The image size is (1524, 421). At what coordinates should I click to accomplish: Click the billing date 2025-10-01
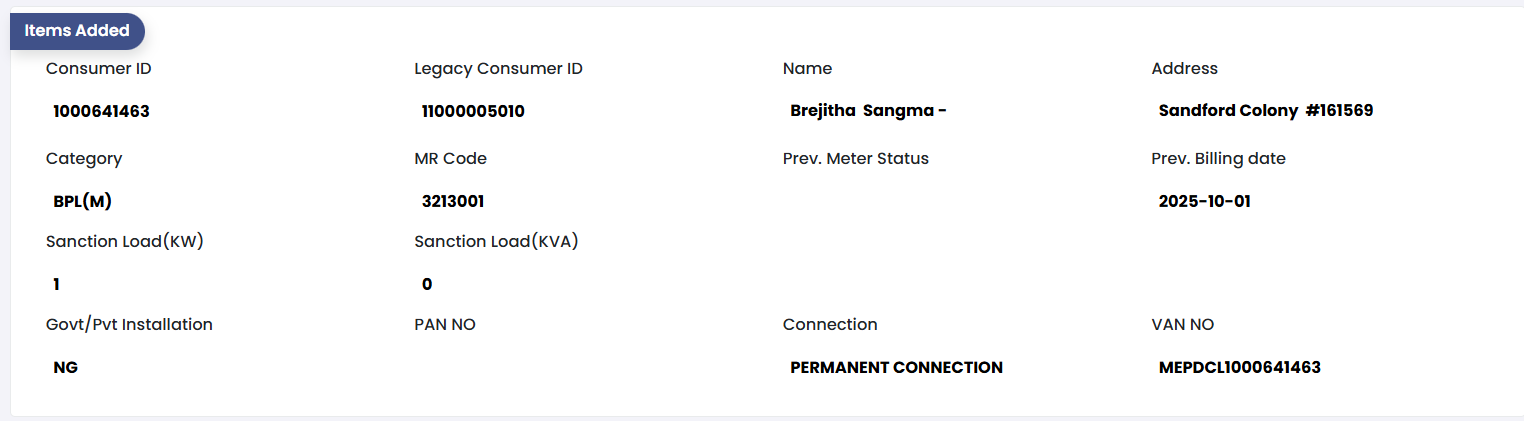1204,201
